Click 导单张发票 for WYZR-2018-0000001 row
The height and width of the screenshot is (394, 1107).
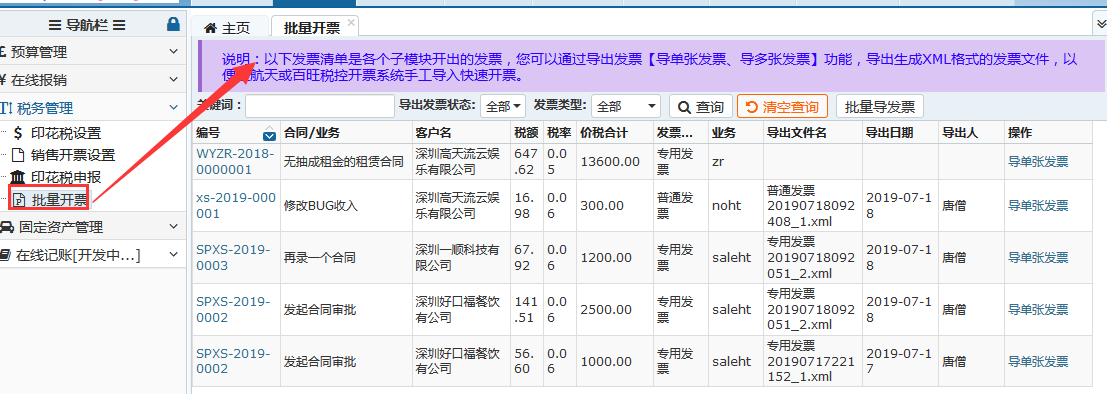point(1038,162)
